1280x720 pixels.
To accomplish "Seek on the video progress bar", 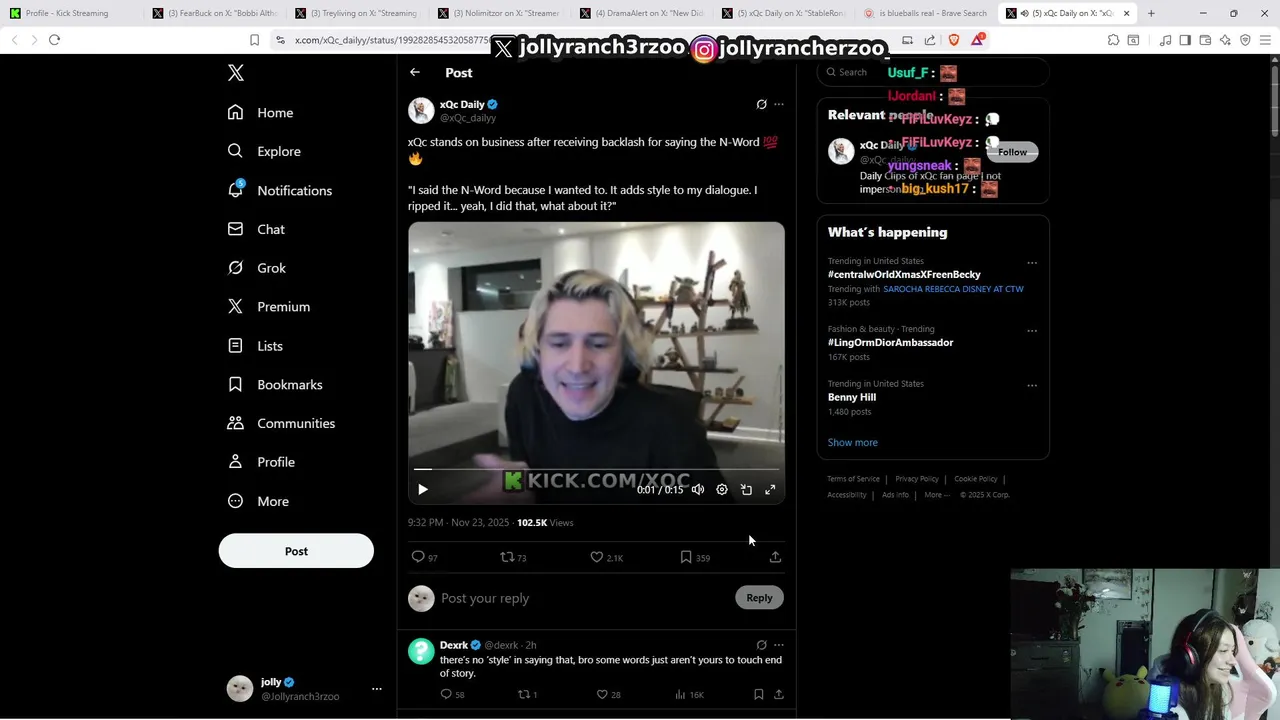I will pyautogui.click(x=596, y=468).
